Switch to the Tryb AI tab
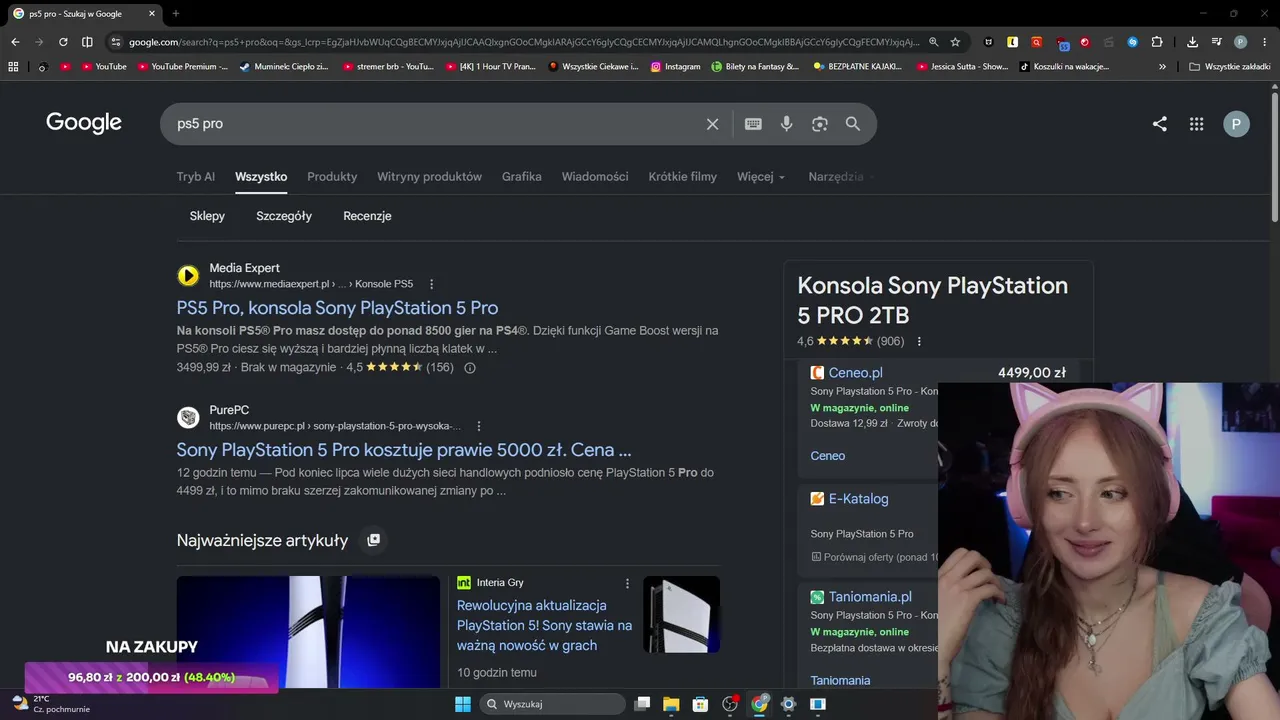1280x720 pixels. pyautogui.click(x=196, y=177)
